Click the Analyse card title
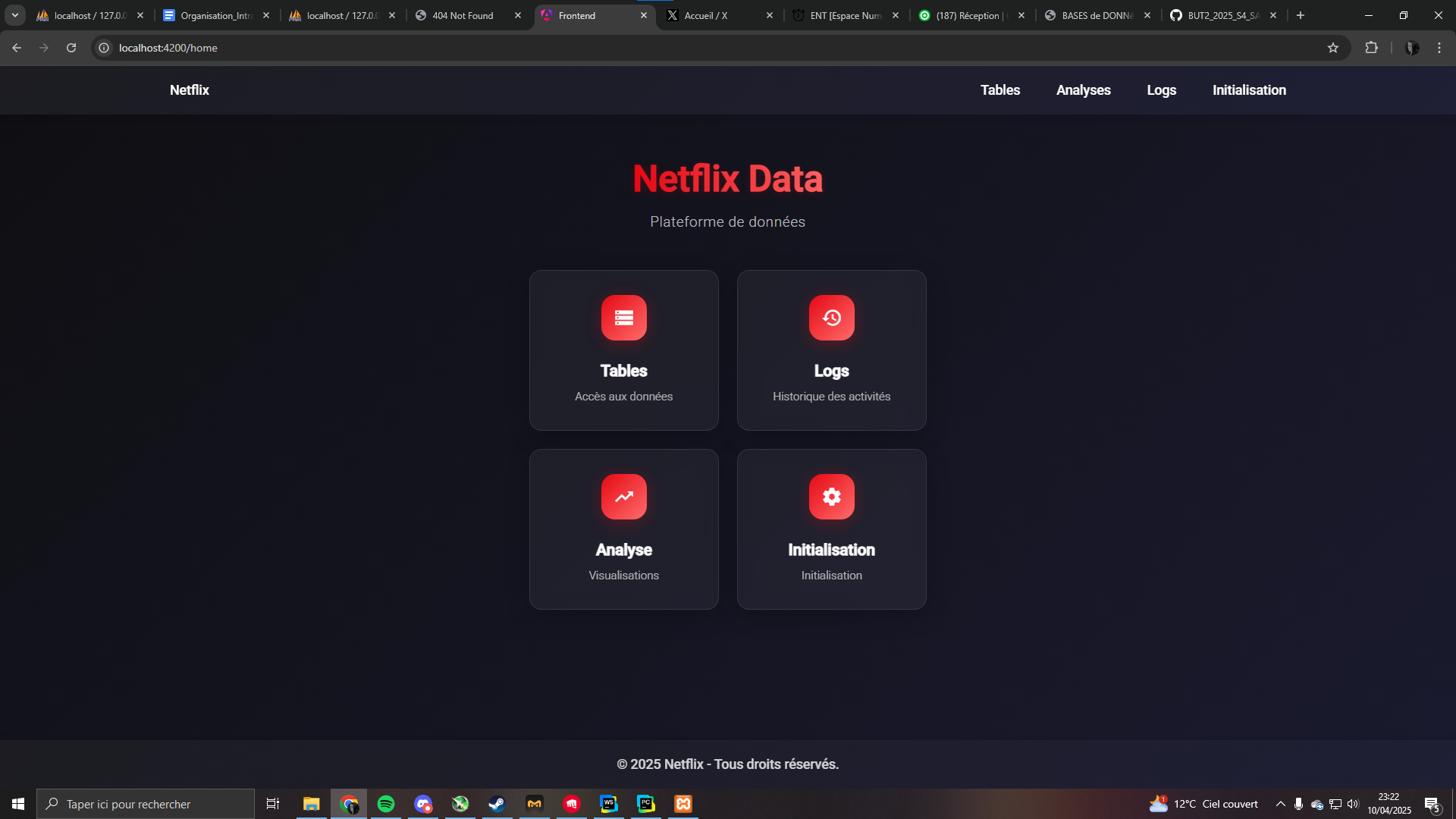 pyautogui.click(x=624, y=550)
